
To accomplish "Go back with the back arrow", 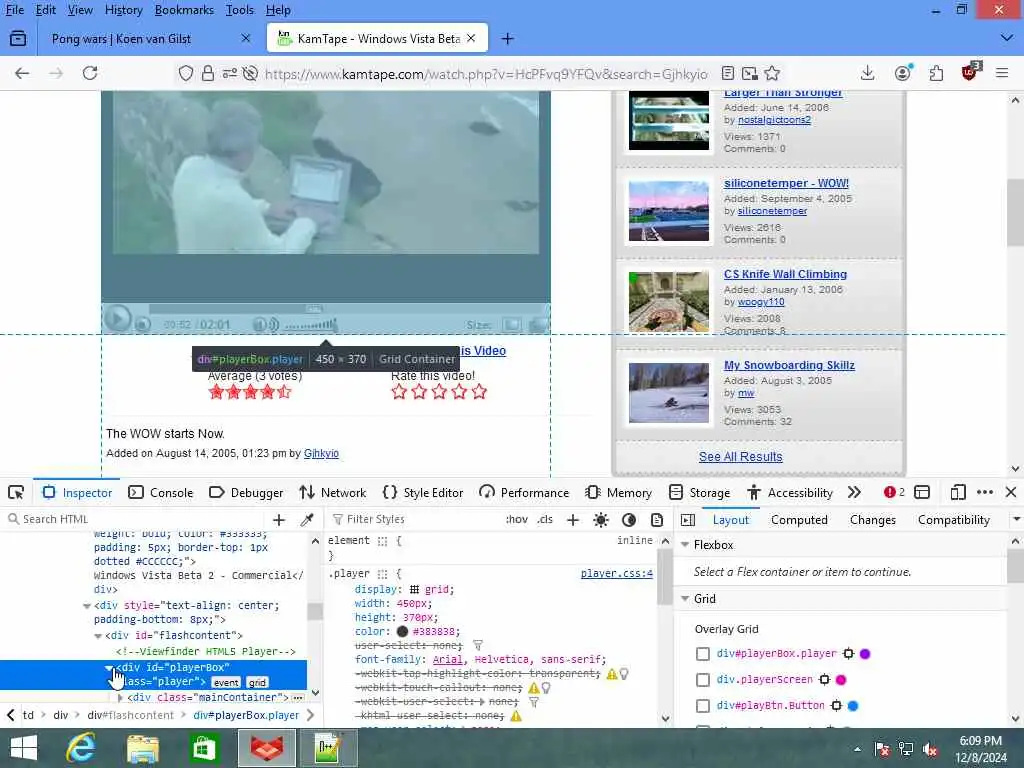I will coord(22,73).
